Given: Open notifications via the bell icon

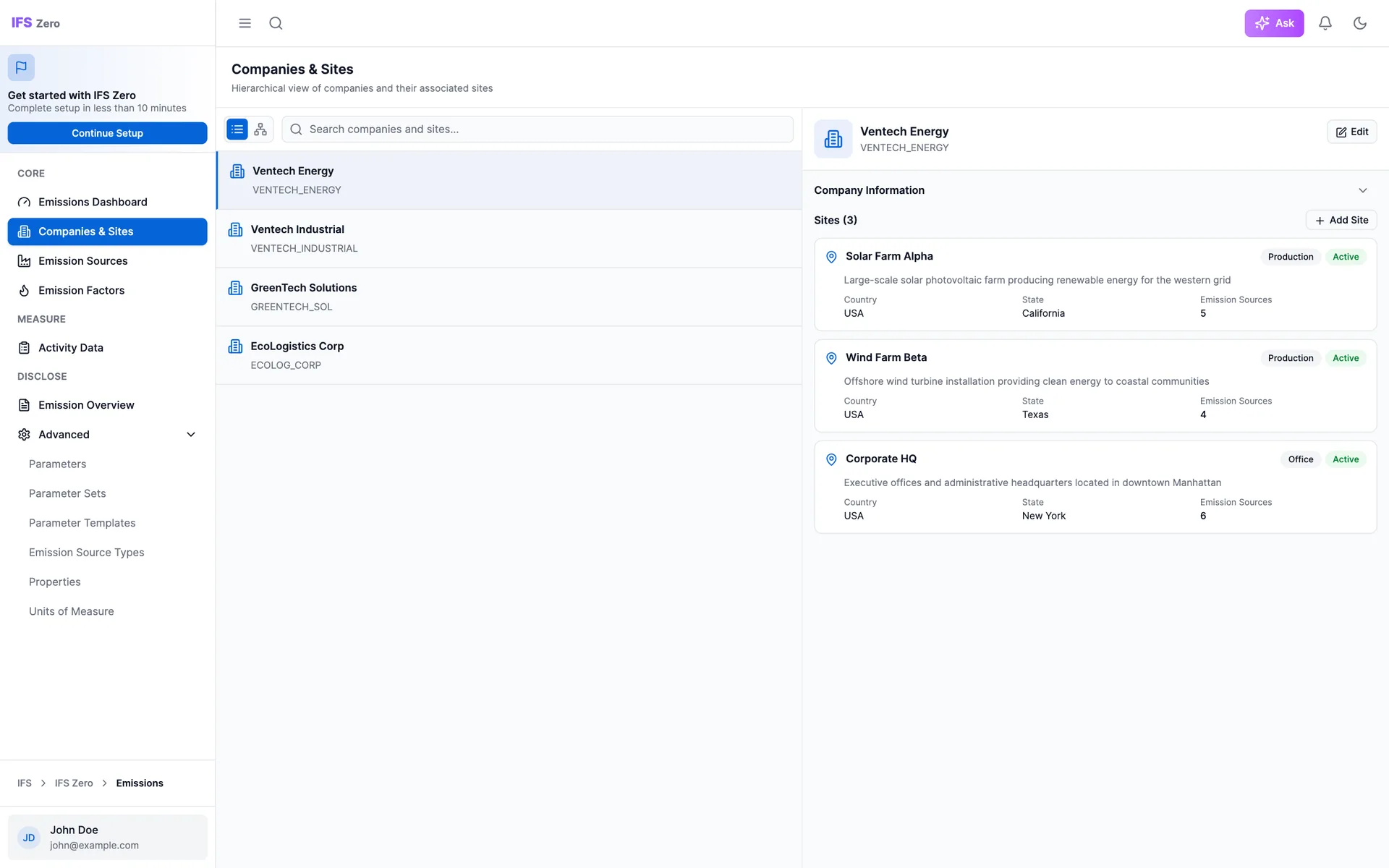Looking at the screenshot, I should (1325, 23).
